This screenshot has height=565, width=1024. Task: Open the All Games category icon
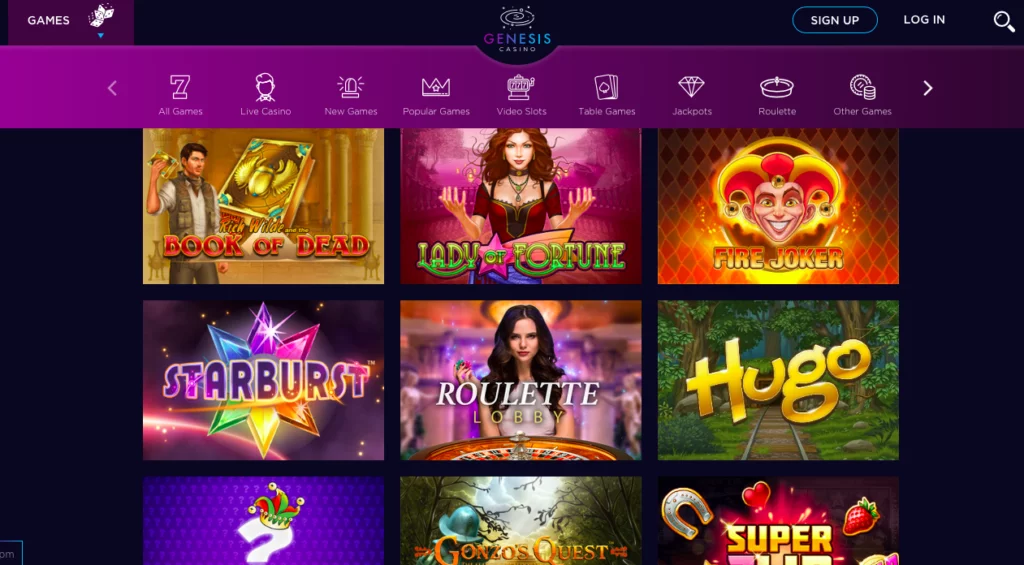[180, 87]
